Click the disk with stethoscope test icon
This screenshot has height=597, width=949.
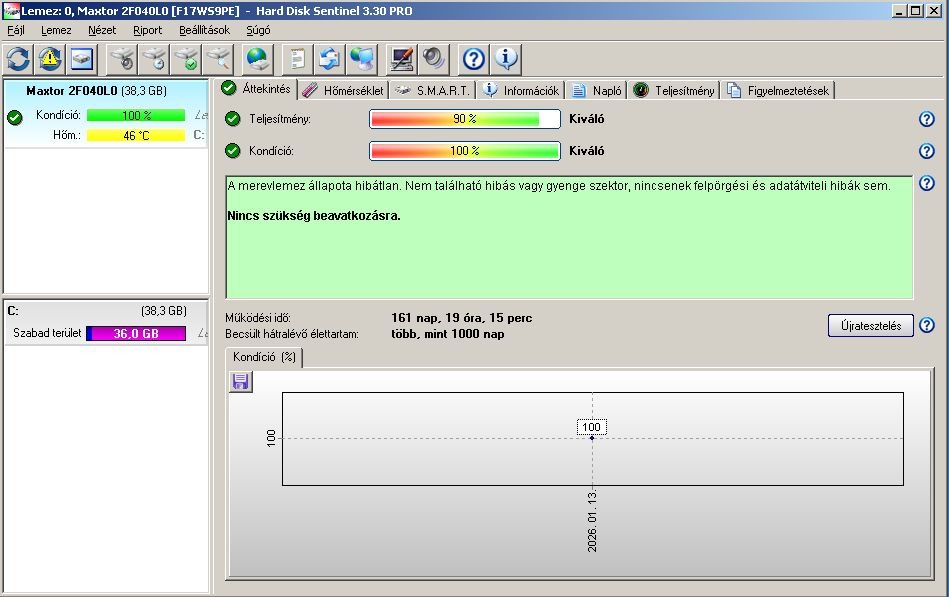[123, 59]
